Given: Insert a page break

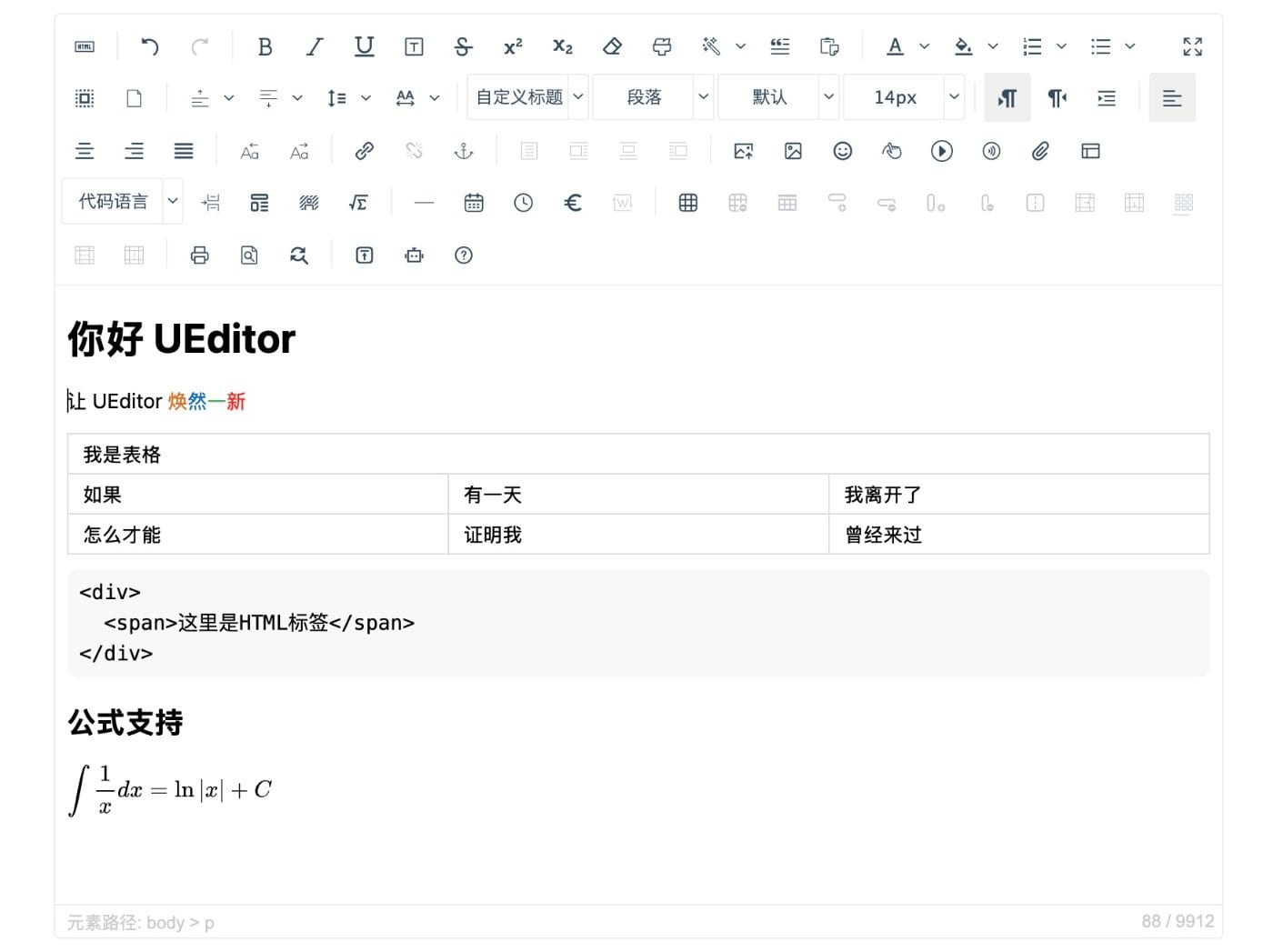Looking at the screenshot, I should point(210,203).
